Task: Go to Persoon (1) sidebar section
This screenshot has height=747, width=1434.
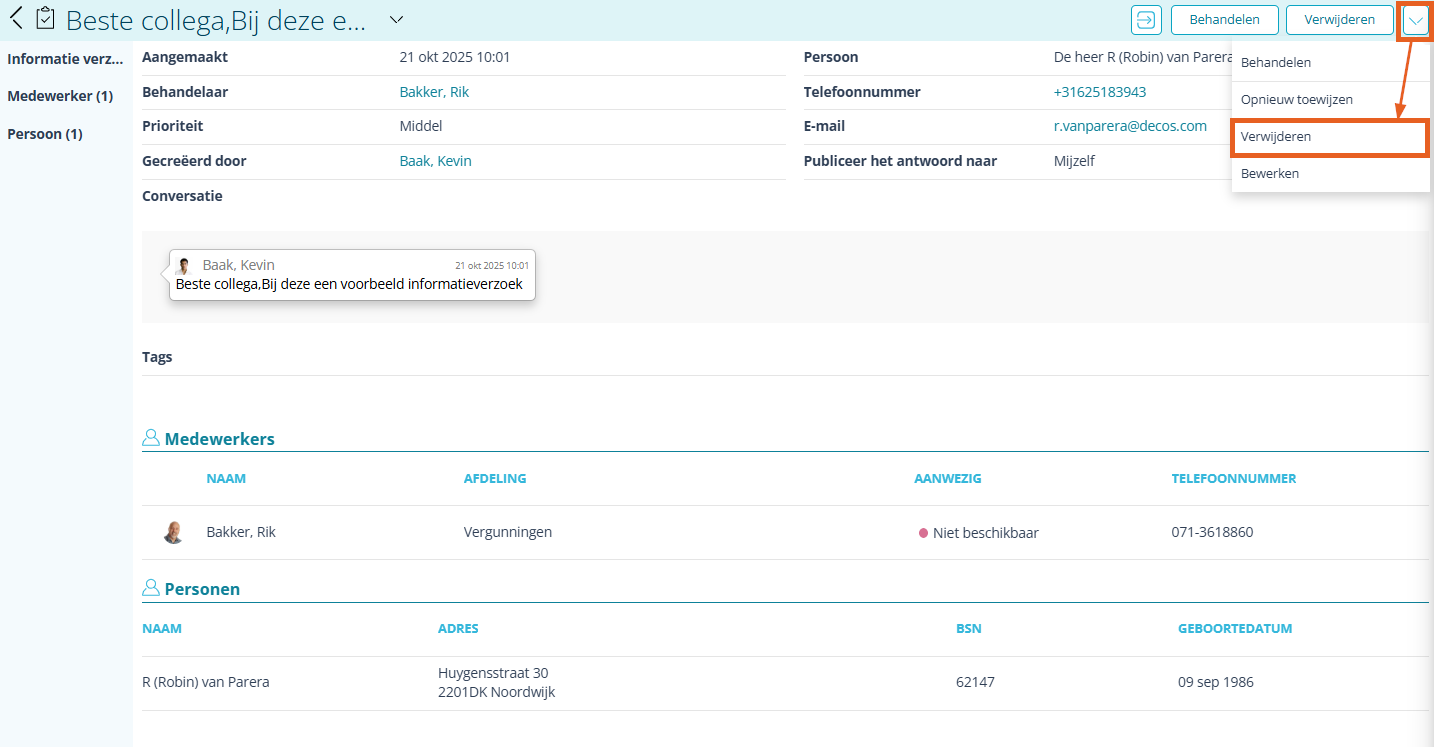Action: tap(45, 134)
